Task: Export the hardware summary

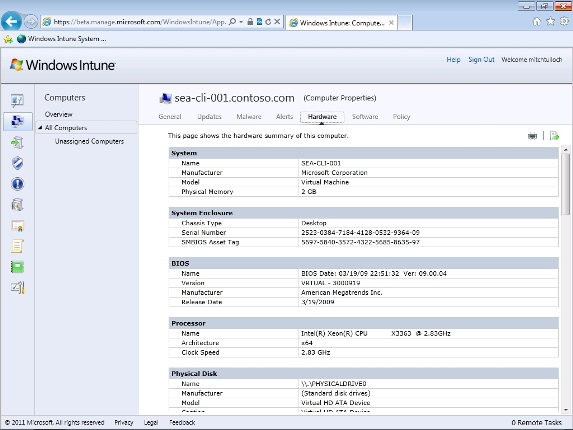Action: pyautogui.click(x=554, y=136)
